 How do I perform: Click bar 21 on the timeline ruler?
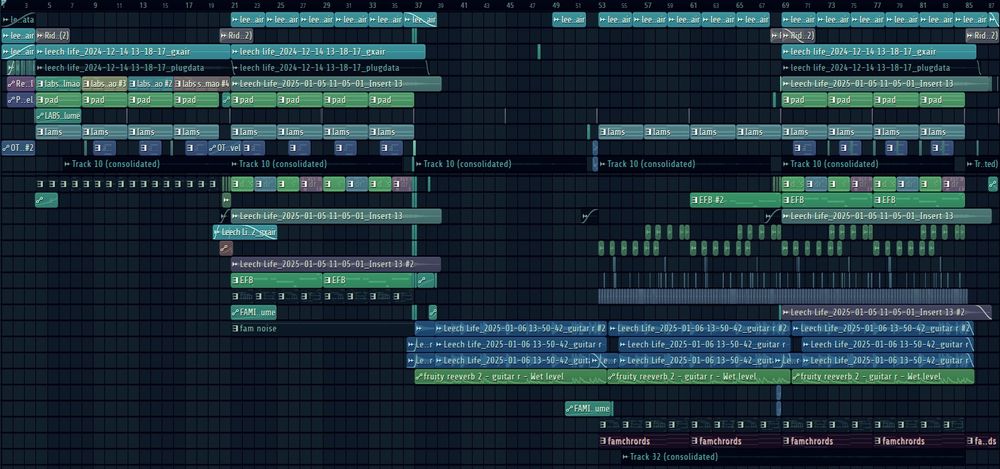(x=234, y=5)
